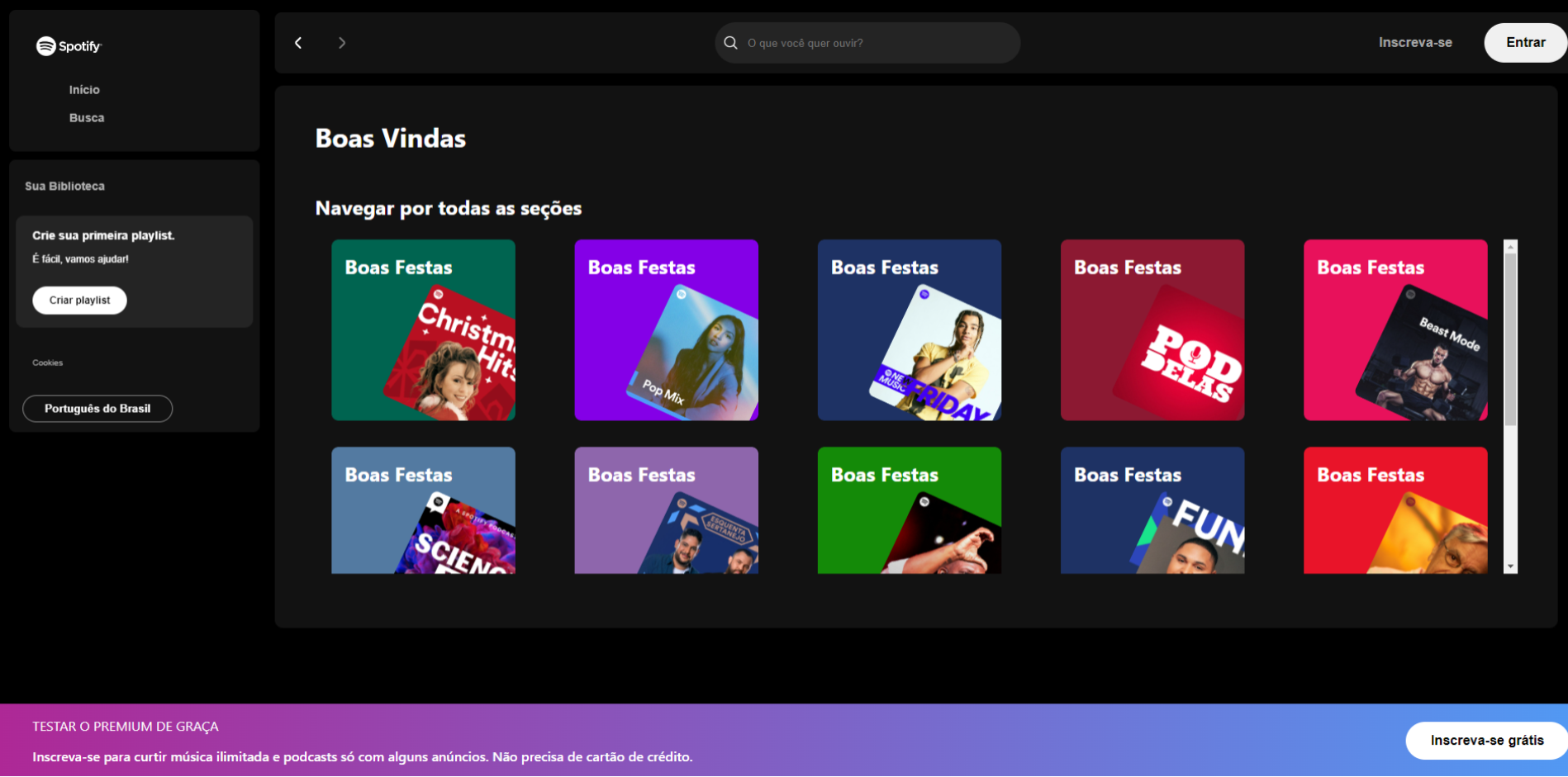Open the Esquenta Sertanejo card
Screen dimensions: 1568x777
pos(666,510)
